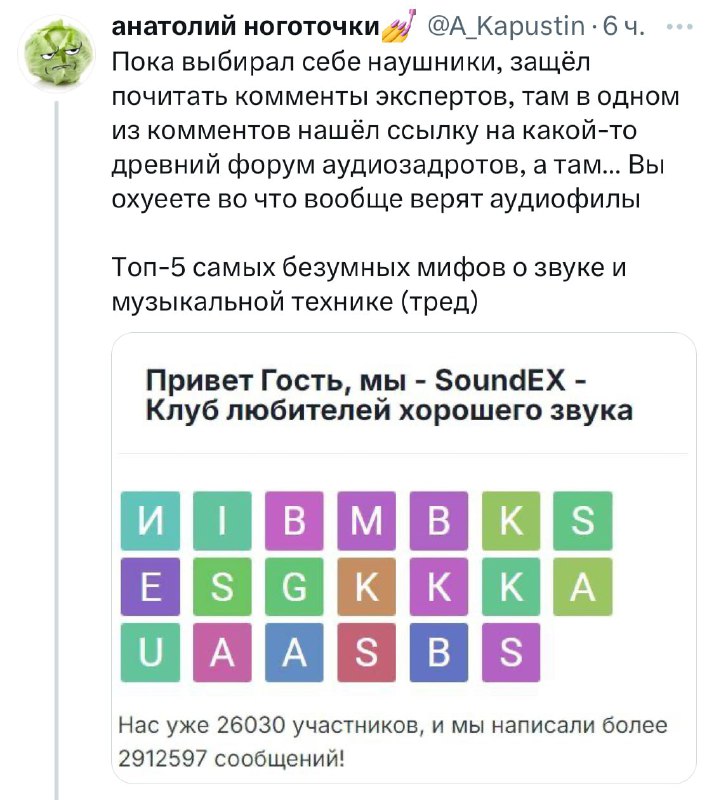Click the olive green A member tile
Image resolution: width=714 pixels, height=800 pixels.
583,586
